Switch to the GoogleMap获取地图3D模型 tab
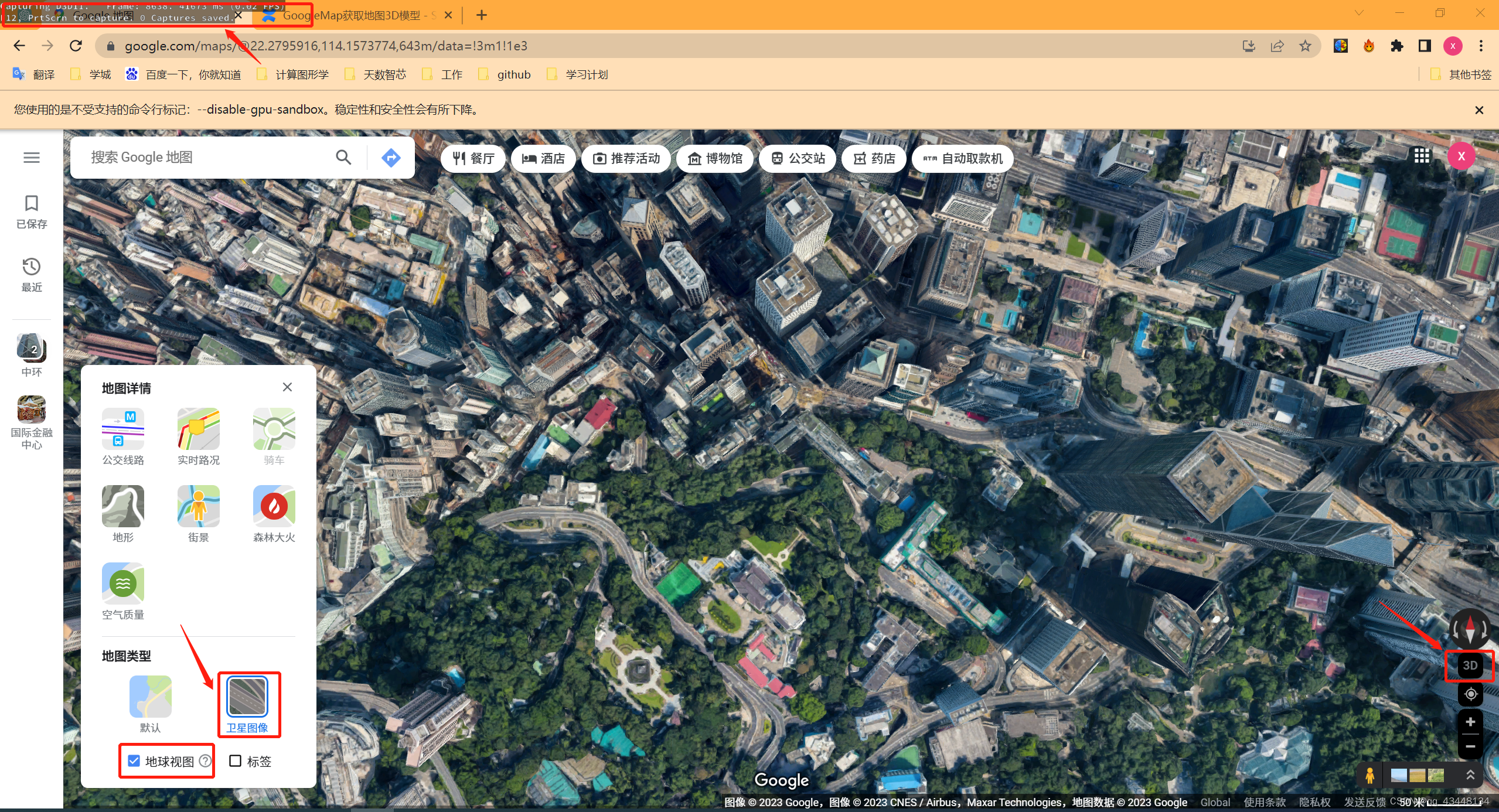 pos(350,15)
